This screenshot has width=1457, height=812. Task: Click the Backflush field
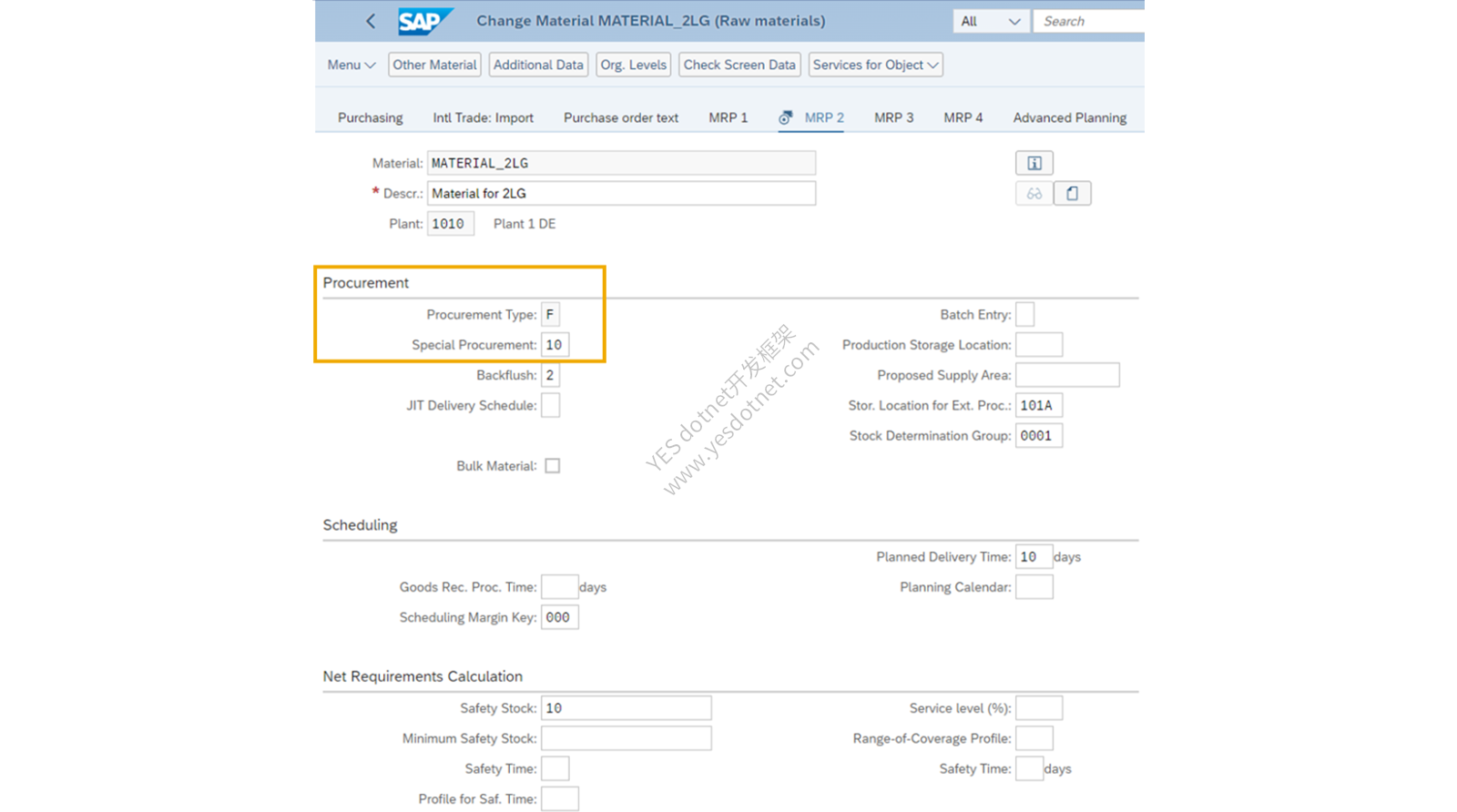coord(550,375)
